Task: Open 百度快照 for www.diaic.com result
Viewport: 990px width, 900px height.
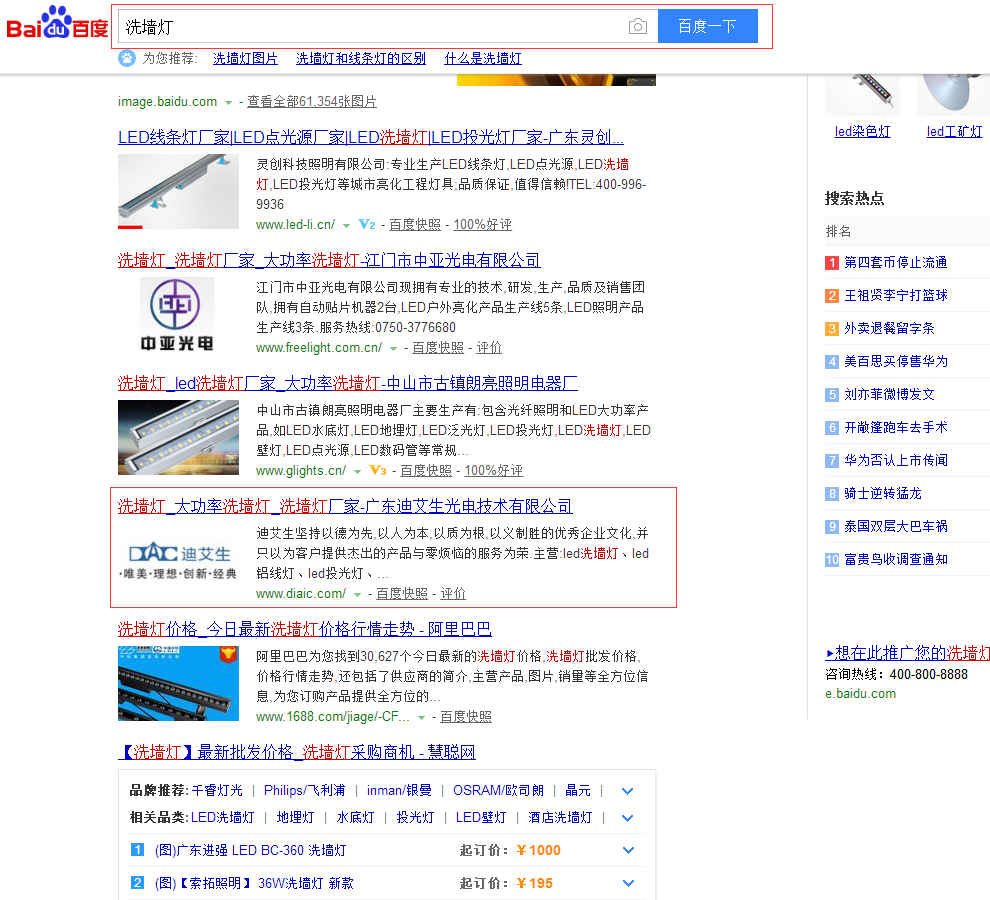Action: (x=401, y=594)
